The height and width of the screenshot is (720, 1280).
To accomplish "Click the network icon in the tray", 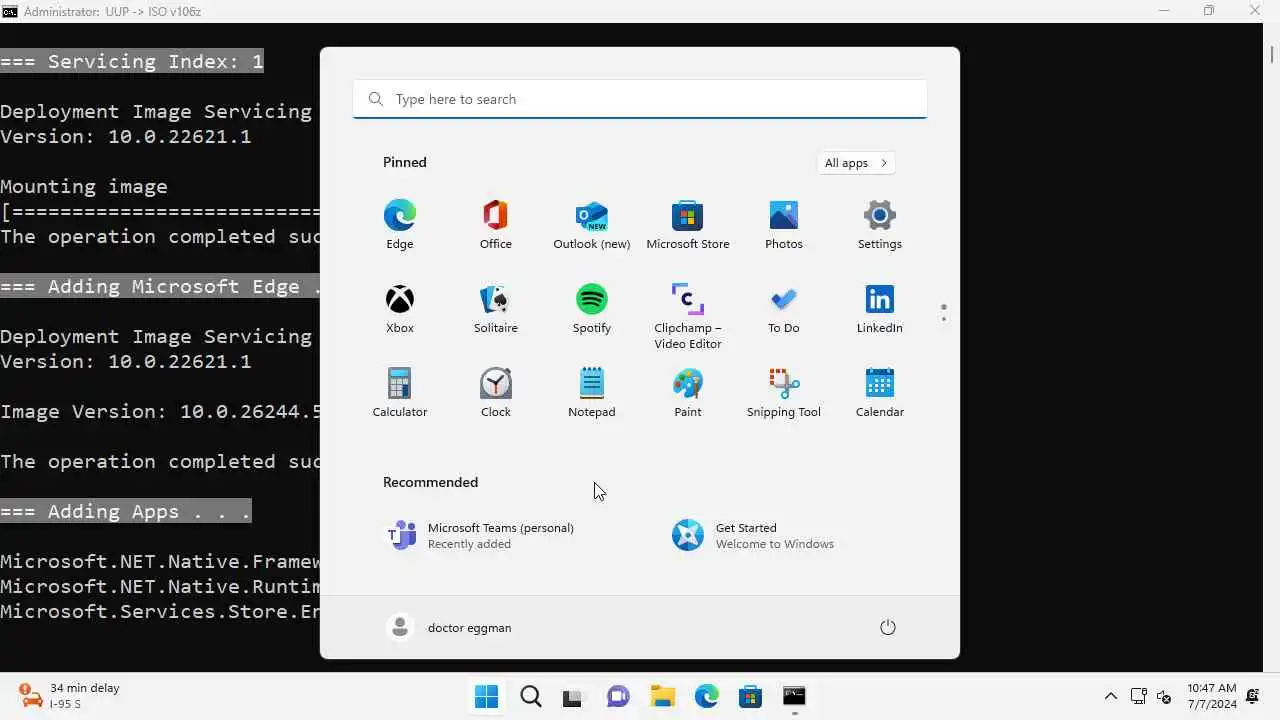I will (1138, 696).
